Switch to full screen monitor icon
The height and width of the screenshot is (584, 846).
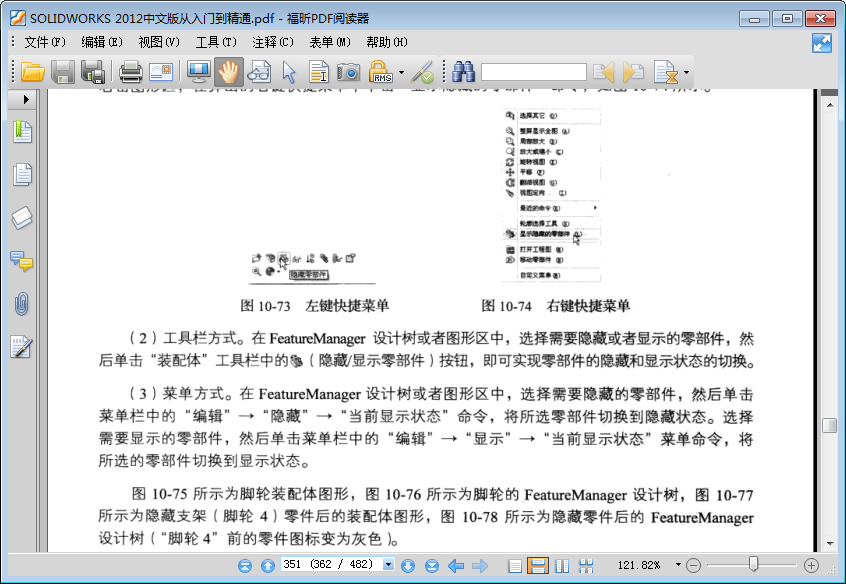198,72
